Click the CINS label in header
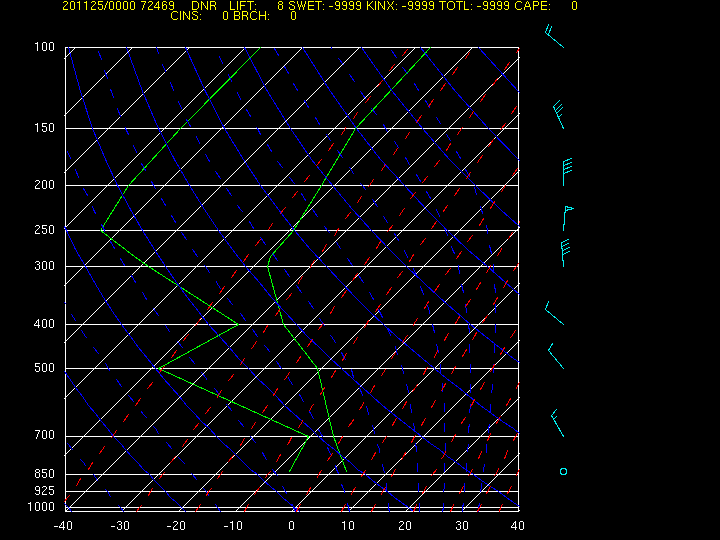 point(186,16)
